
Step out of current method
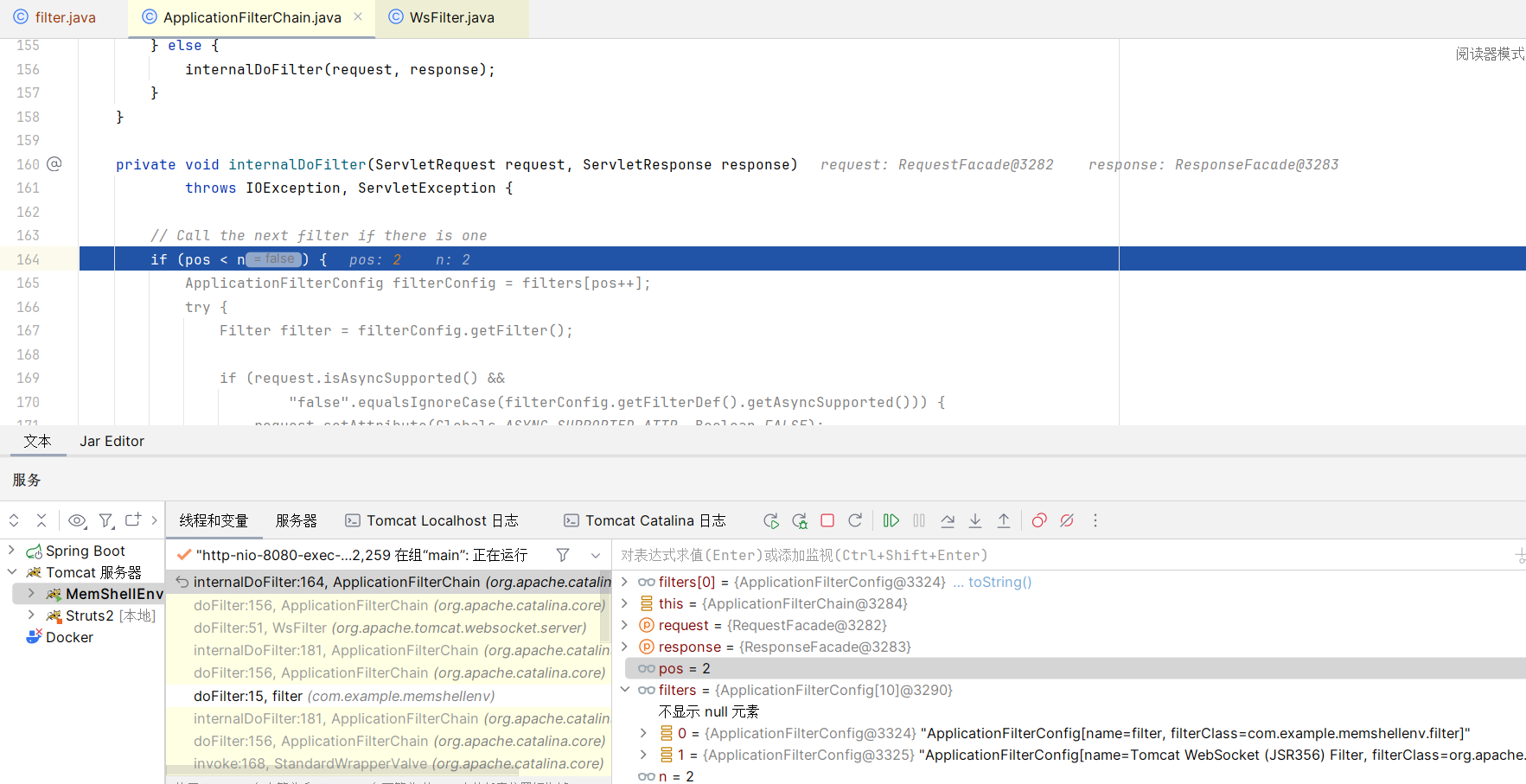point(1004,520)
